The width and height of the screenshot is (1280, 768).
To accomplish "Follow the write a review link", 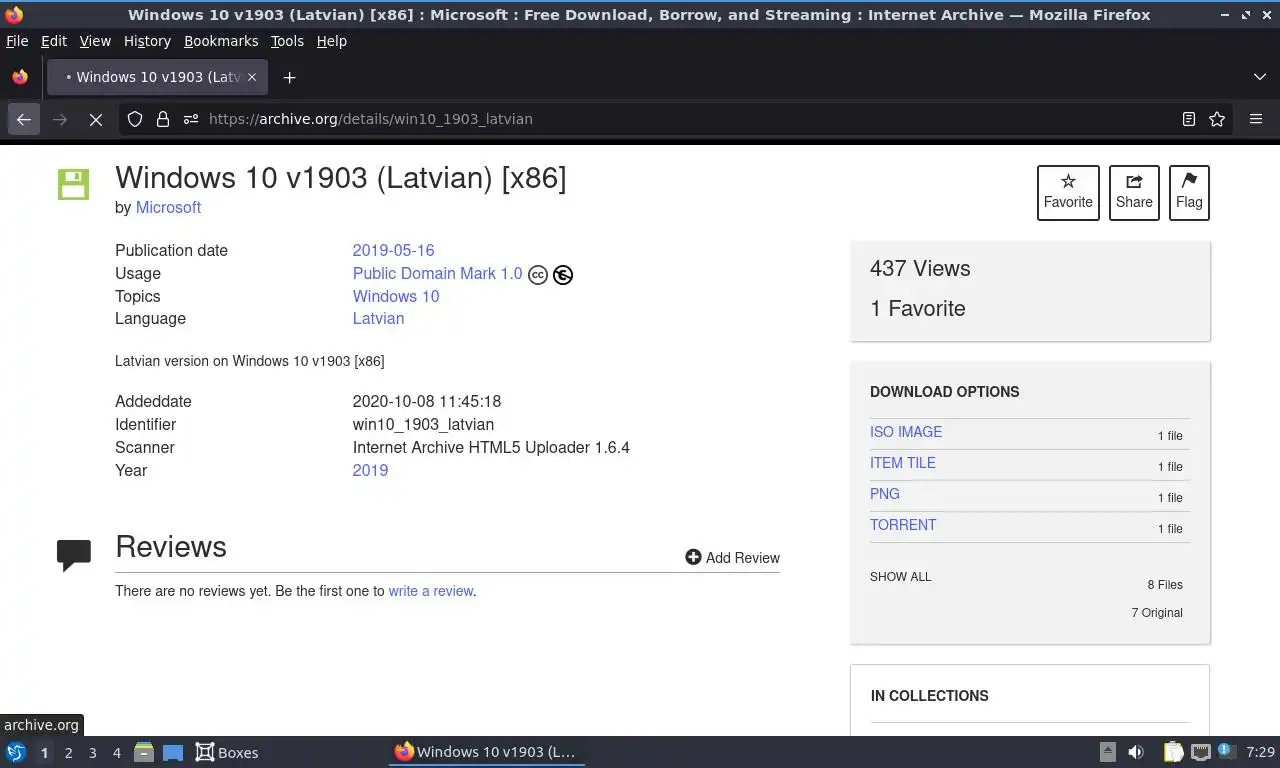I will (431, 591).
